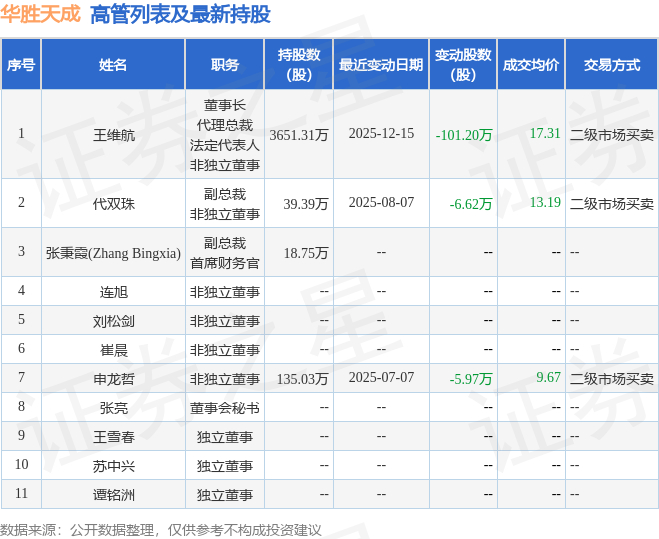The image size is (659, 539).
Task: Click the holding value 39.39万
Action: pyautogui.click(x=306, y=204)
